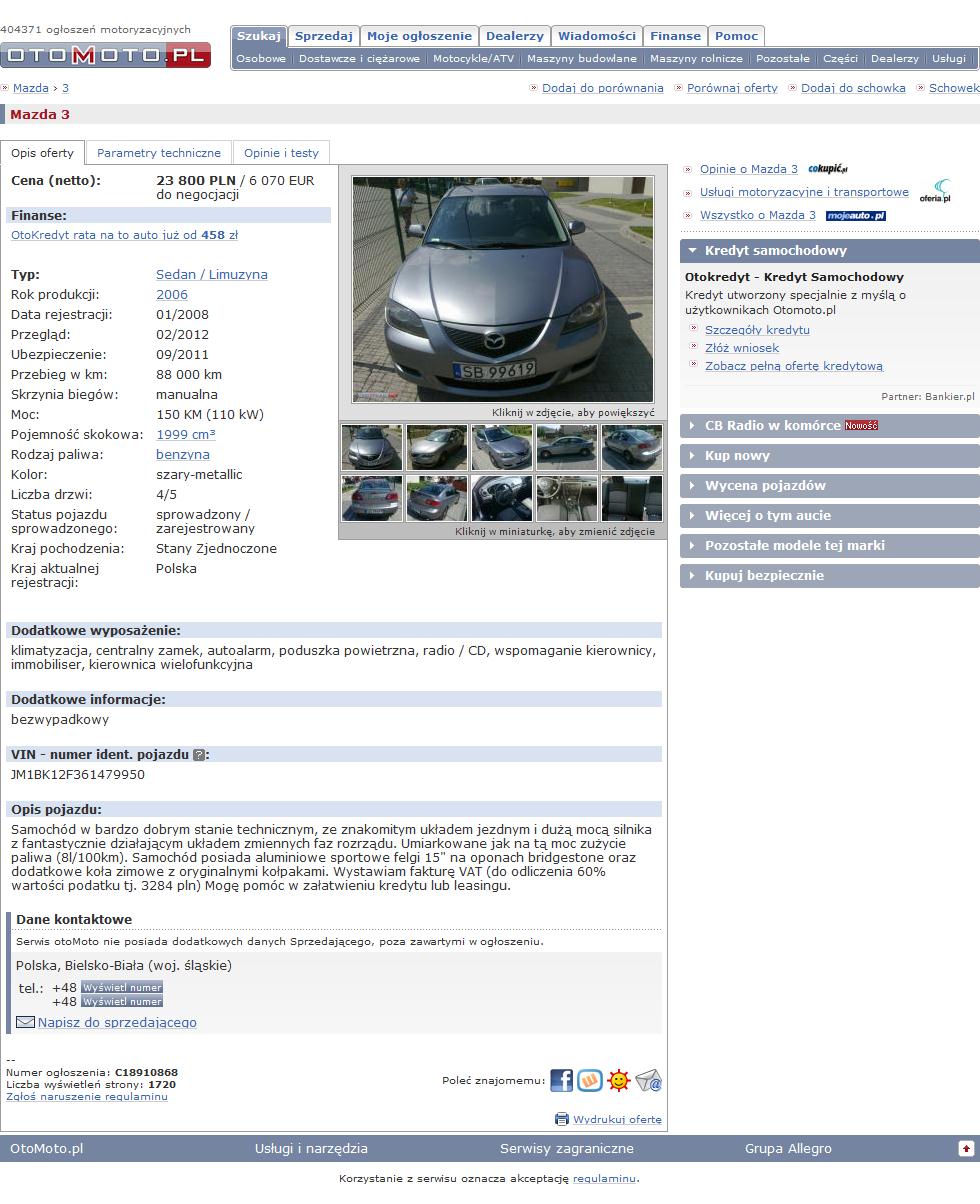This screenshot has height=1204, width=980.
Task: Click Porównaj oferty link
Action: [732, 88]
